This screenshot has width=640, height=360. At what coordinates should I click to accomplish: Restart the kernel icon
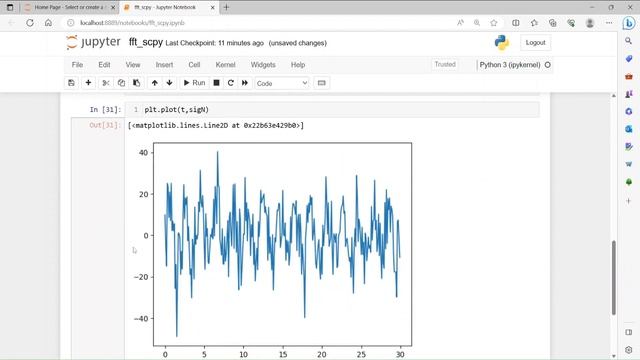[231, 83]
